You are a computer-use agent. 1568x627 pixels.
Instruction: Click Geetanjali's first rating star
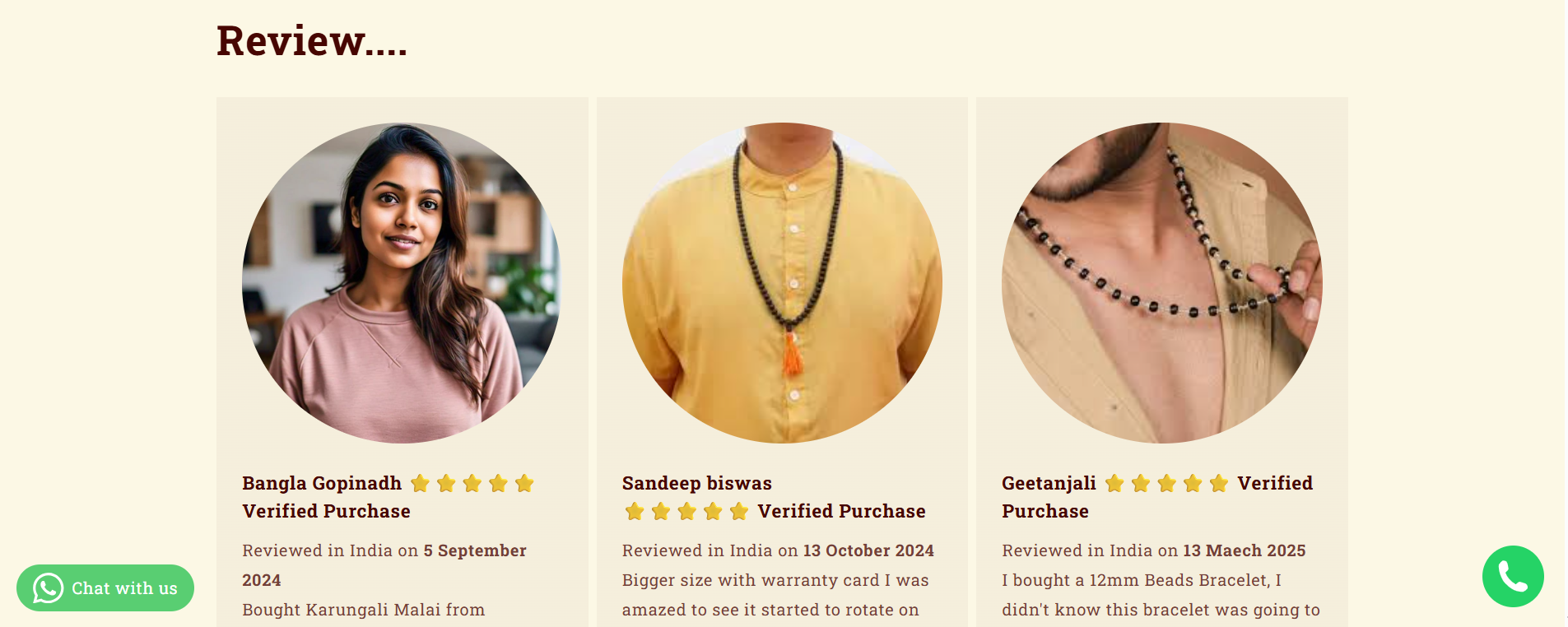[x=1114, y=483]
